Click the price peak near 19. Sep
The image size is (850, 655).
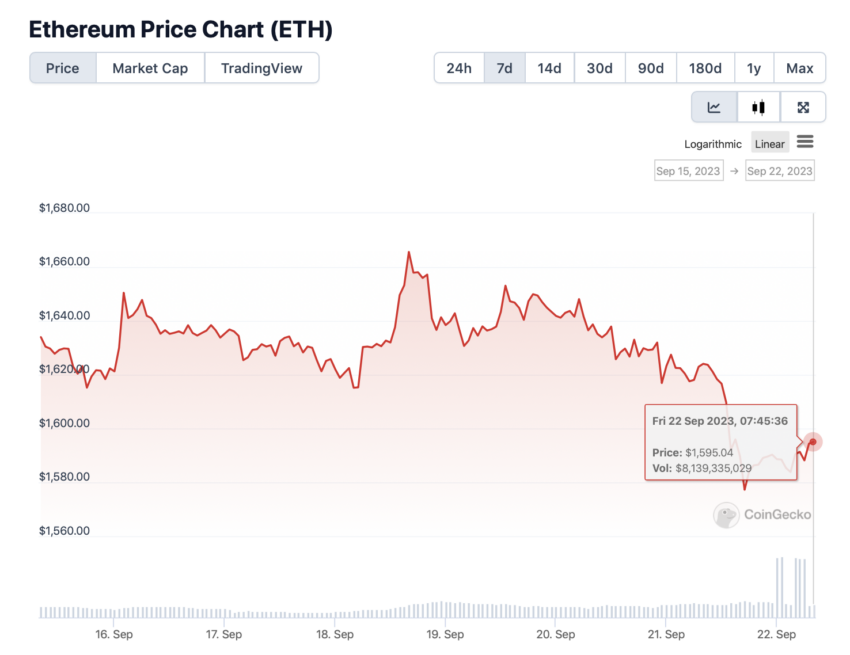[x=409, y=252]
